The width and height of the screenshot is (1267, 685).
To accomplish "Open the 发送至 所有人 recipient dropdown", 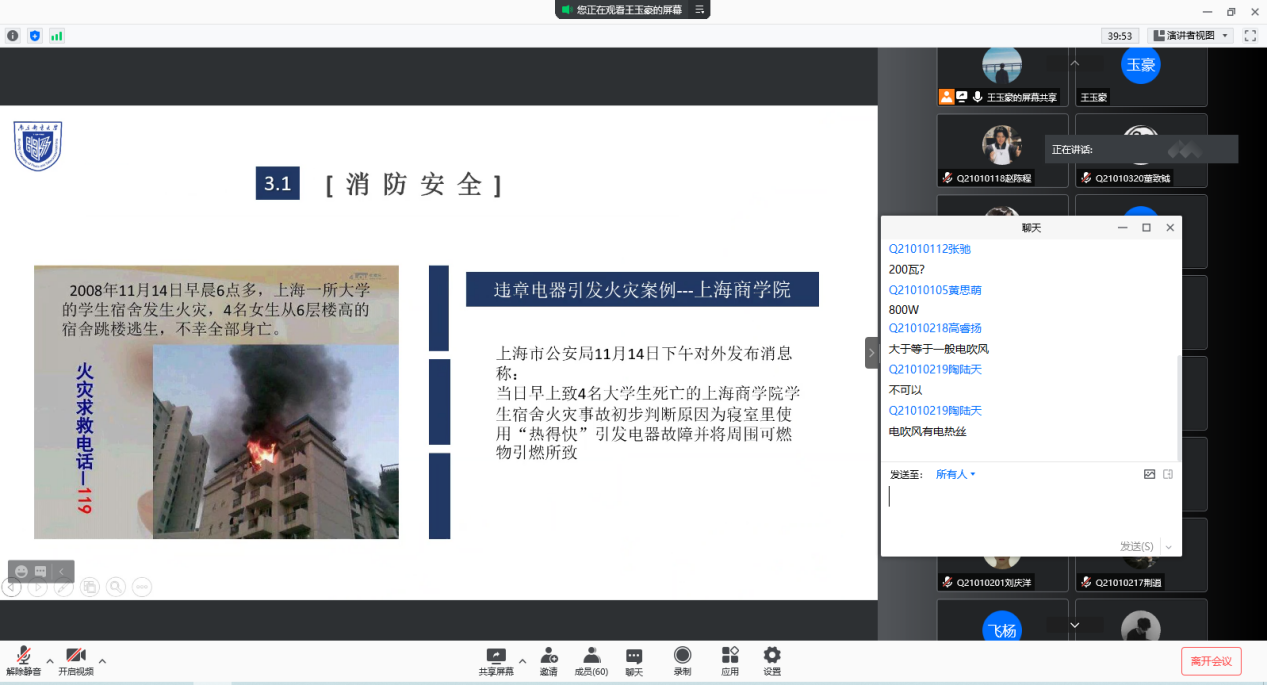I will 955,474.
